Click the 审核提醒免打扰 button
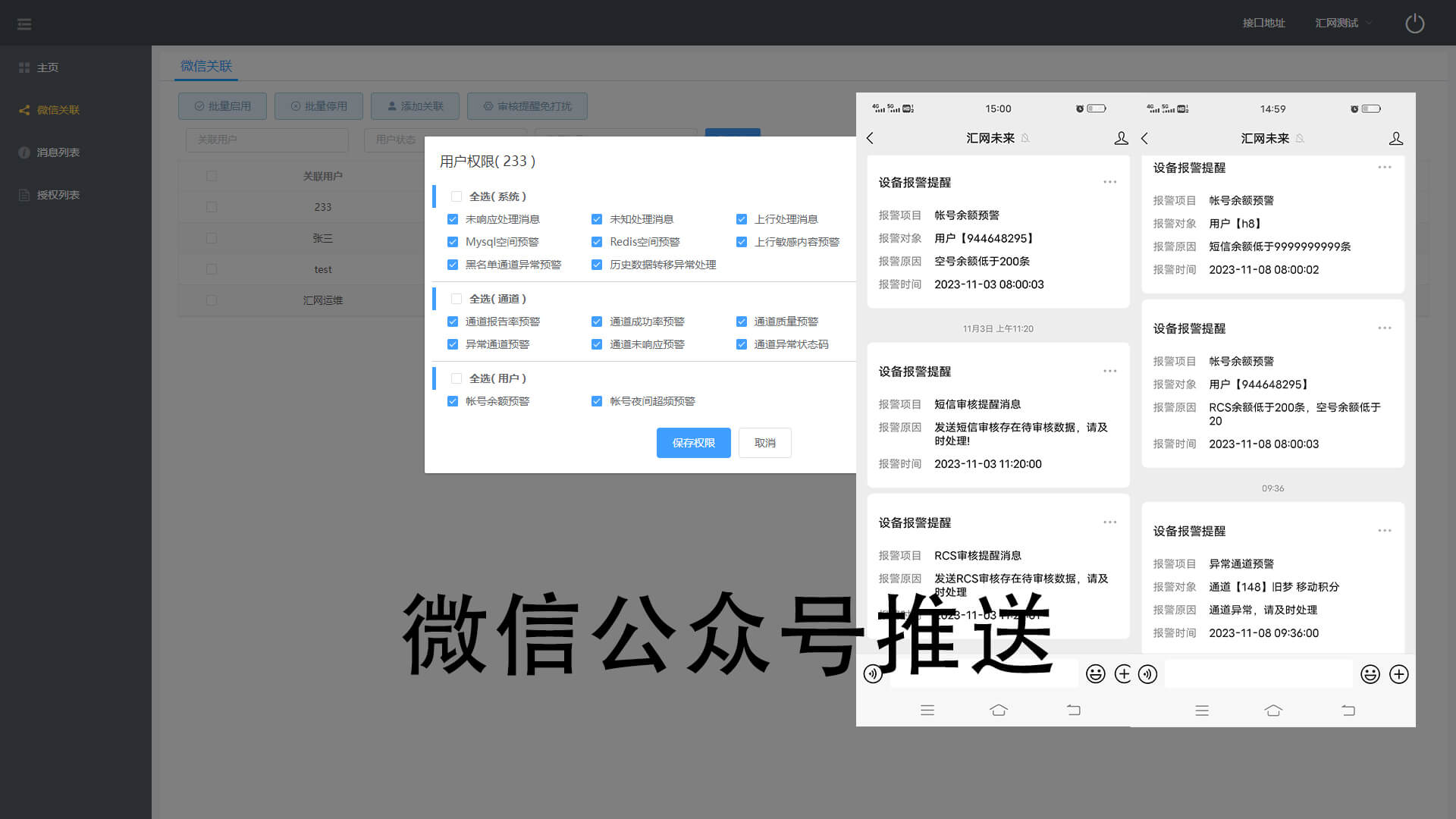Screen dimensions: 1456x819 point(528,106)
